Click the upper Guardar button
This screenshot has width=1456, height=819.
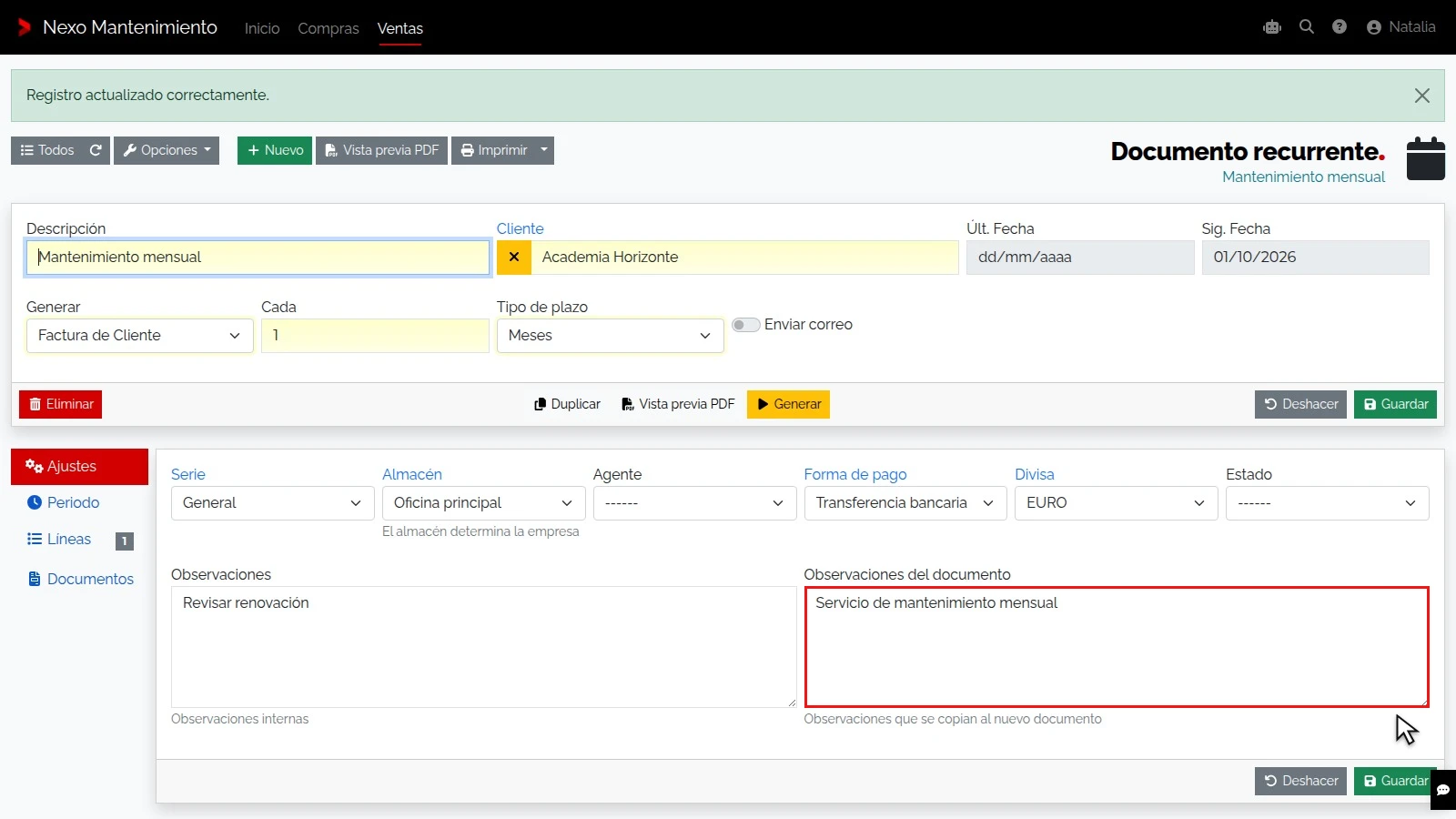[1395, 404]
